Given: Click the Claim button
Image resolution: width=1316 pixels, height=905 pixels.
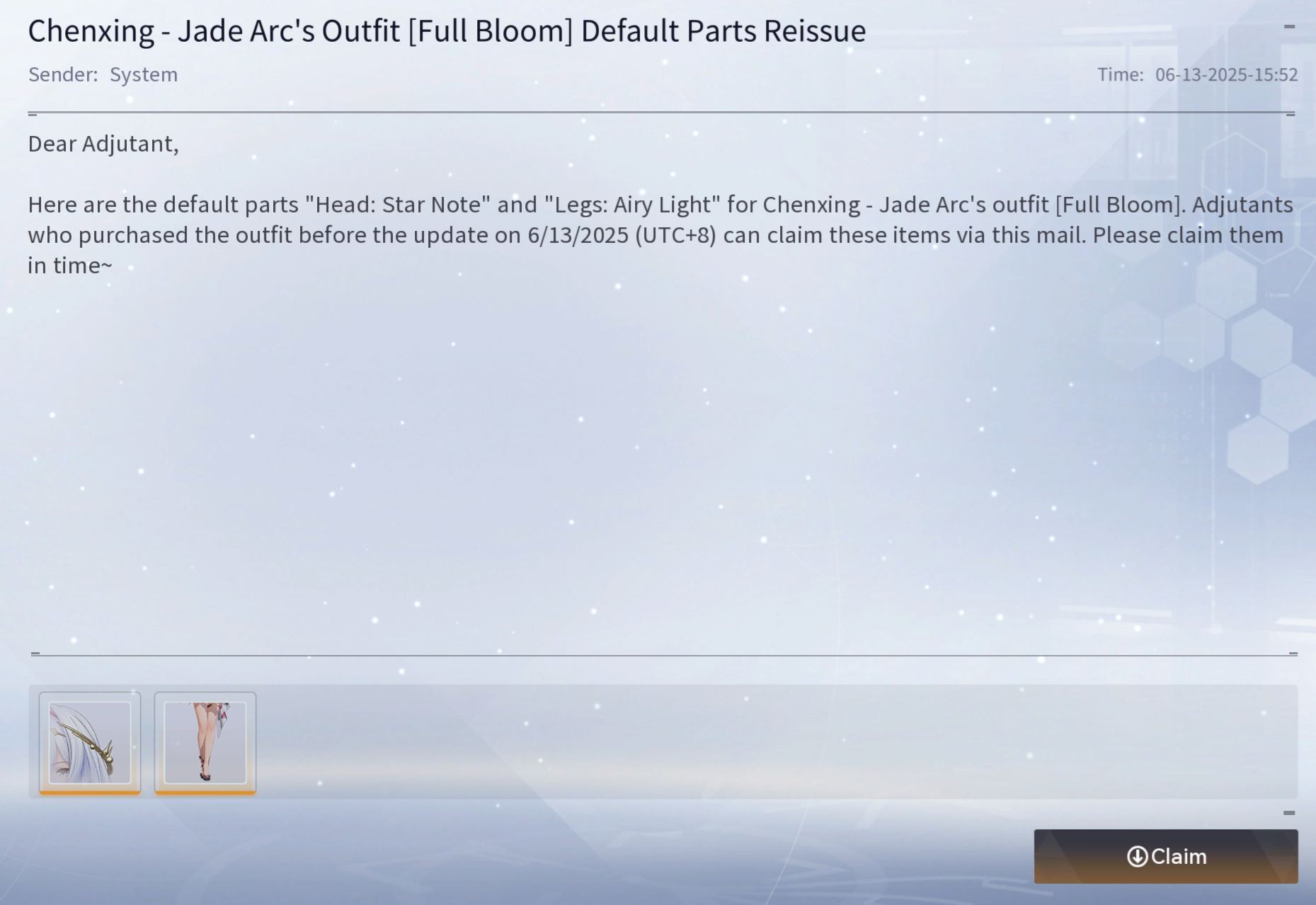Looking at the screenshot, I should (x=1166, y=857).
